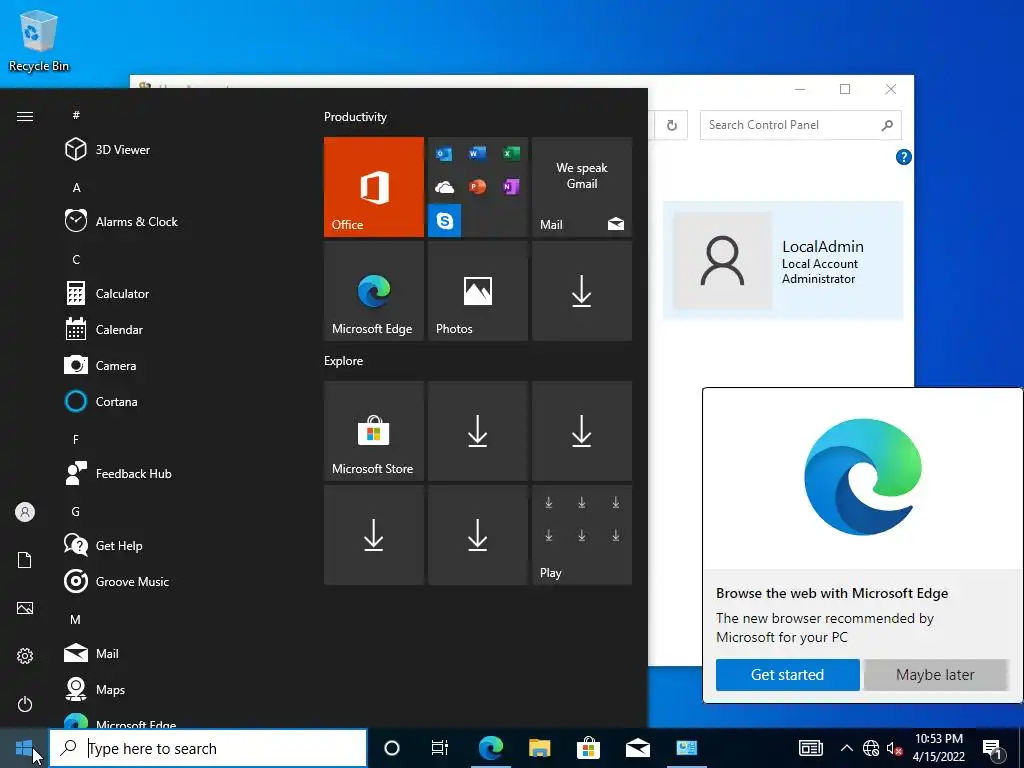The height and width of the screenshot is (768, 1024).
Task: Open Settings gear in Start sidebar
Action: [25, 656]
